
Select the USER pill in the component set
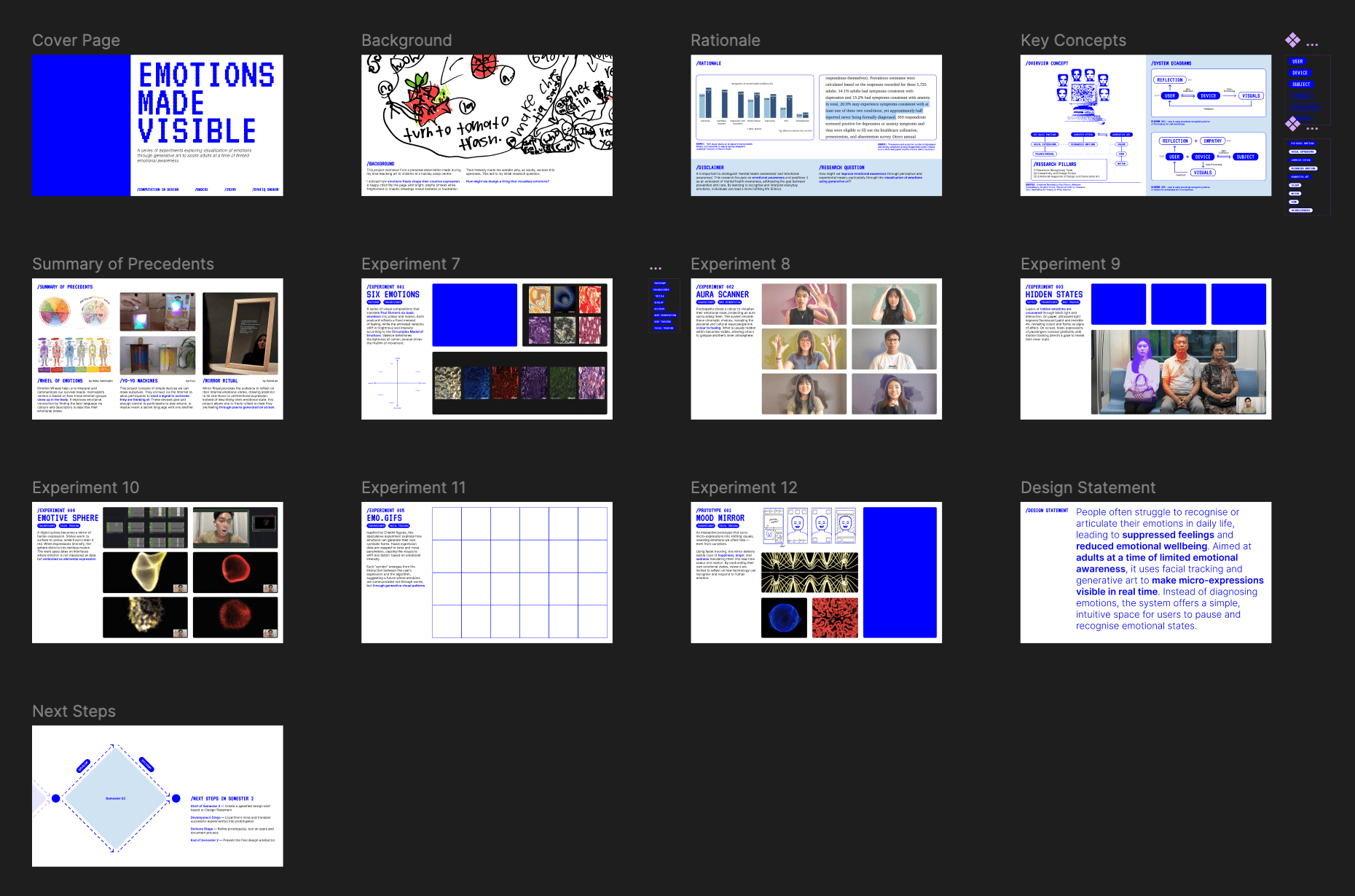(1297, 62)
